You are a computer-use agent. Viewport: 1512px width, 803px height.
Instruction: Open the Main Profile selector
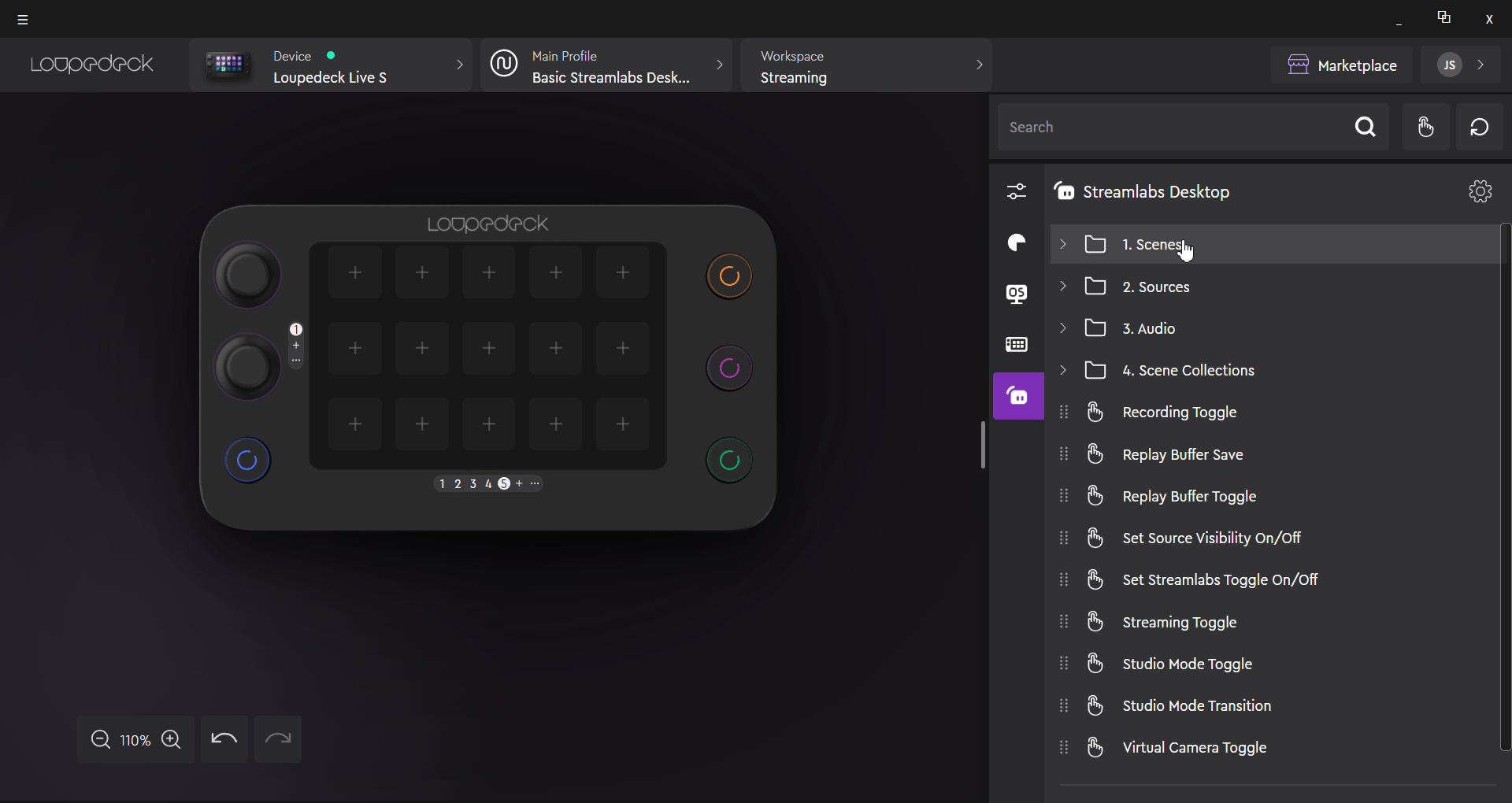[x=606, y=66]
